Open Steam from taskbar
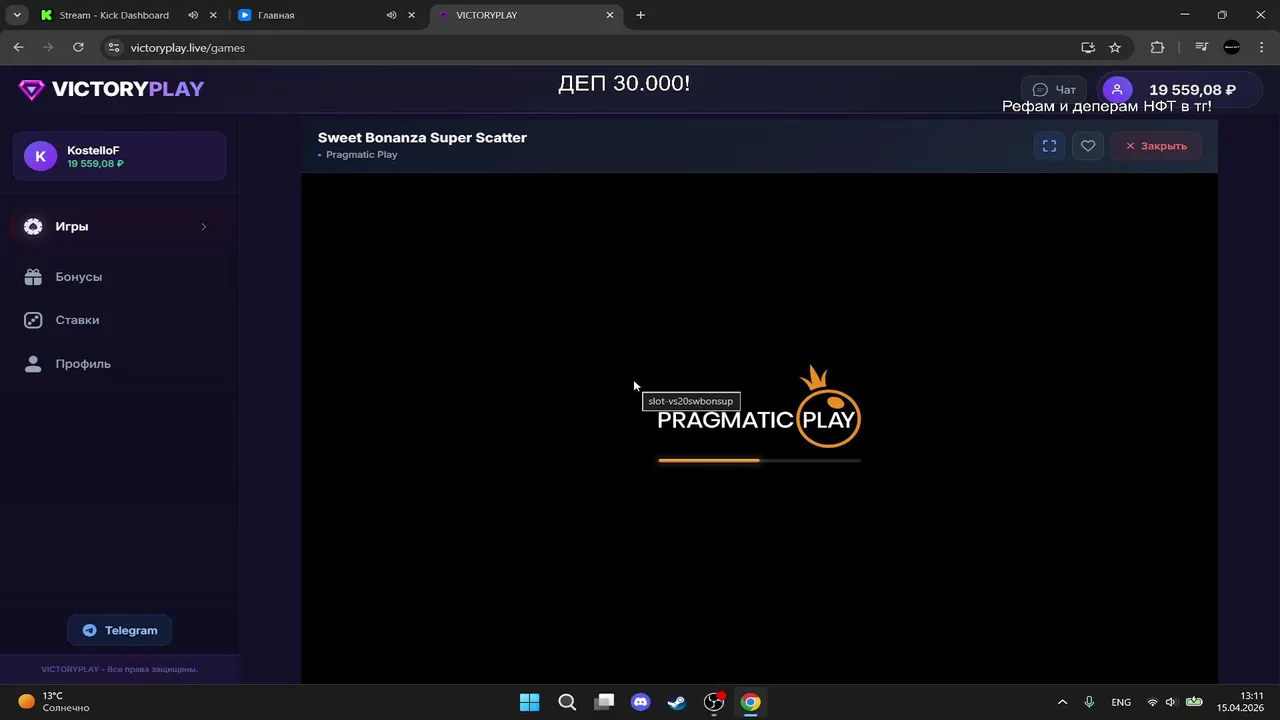Viewport: 1280px width, 720px height. point(677,702)
